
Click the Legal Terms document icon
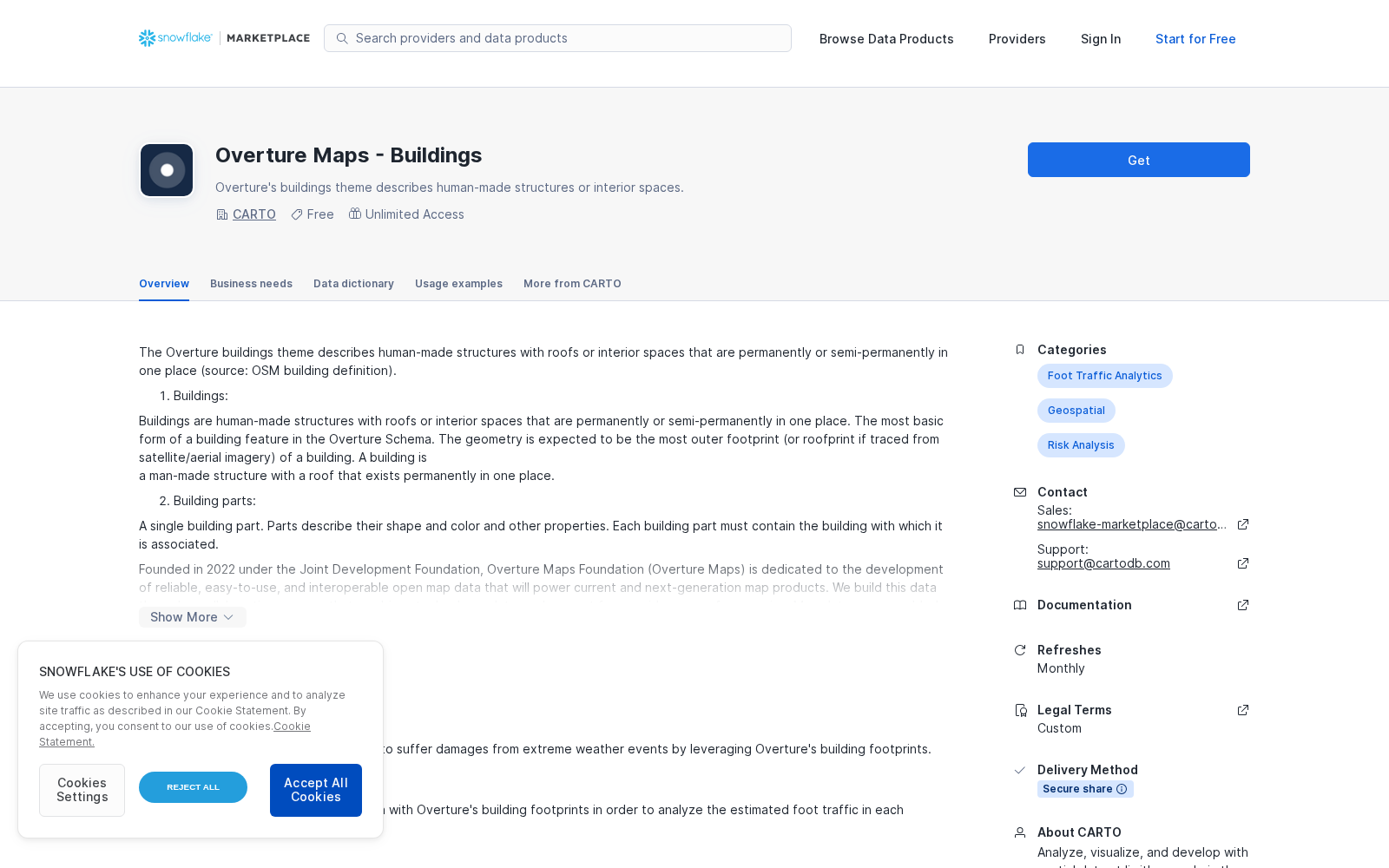click(x=1021, y=710)
